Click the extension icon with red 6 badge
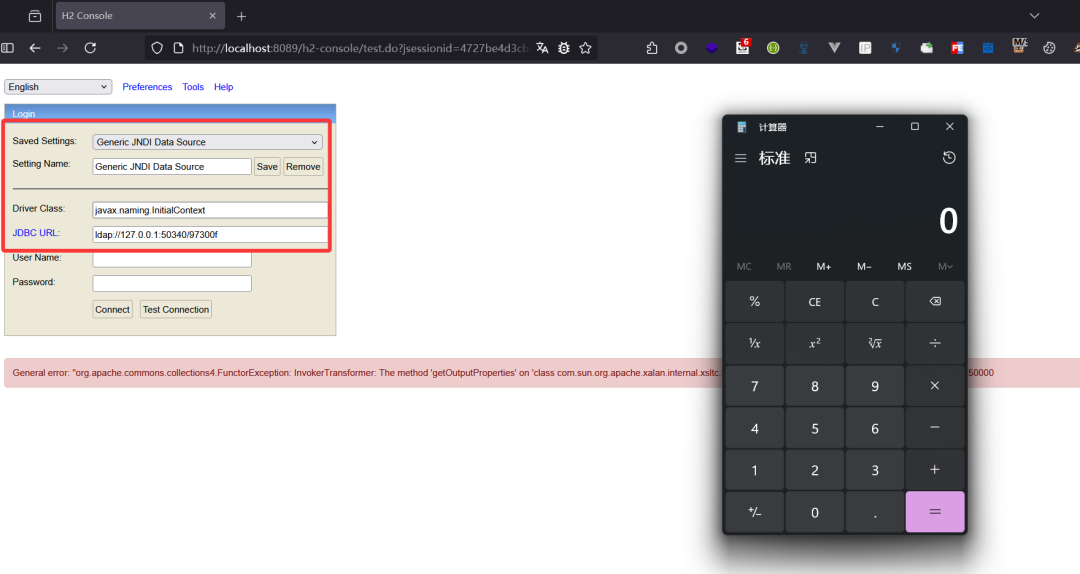This screenshot has height=574, width=1080. [x=742, y=47]
